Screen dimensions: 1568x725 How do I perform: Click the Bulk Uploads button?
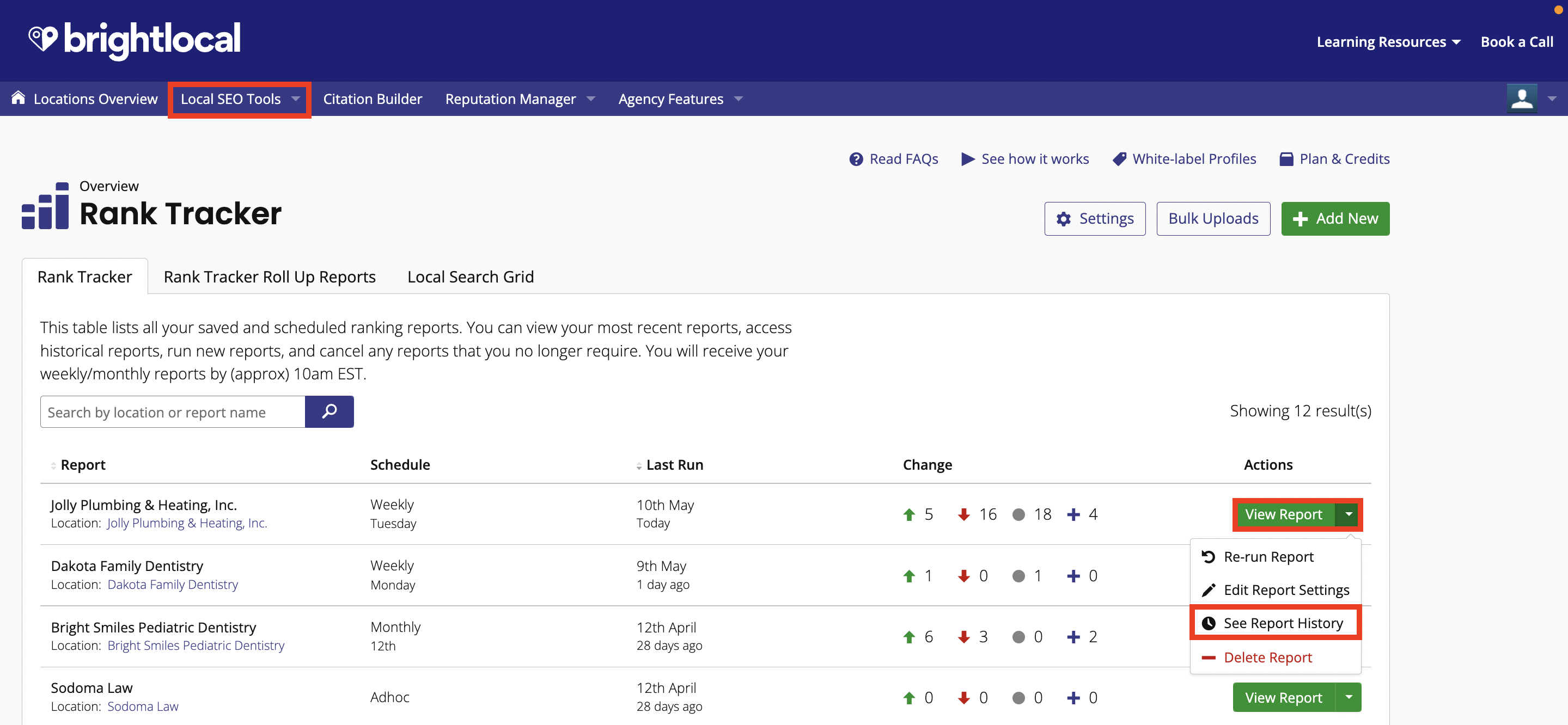(x=1213, y=218)
